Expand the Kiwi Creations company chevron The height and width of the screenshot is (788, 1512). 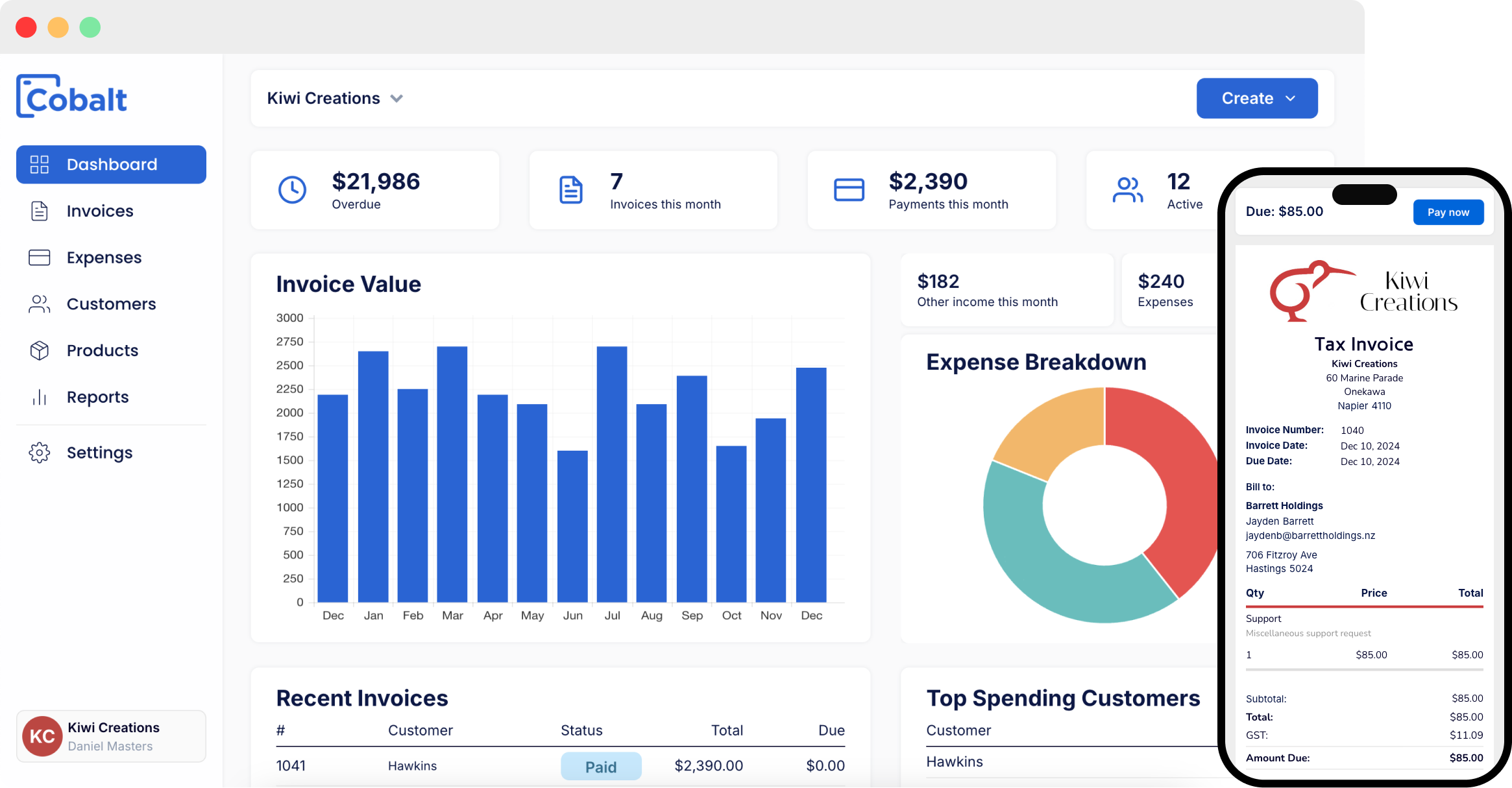coord(396,99)
